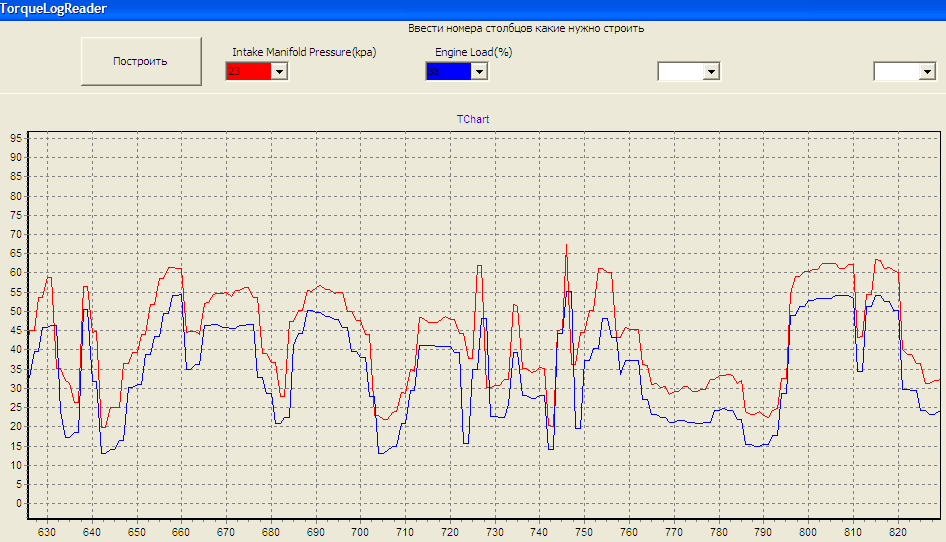Image resolution: width=946 pixels, height=542 pixels.
Task: Click the TChart chart title
Action: (x=473, y=119)
